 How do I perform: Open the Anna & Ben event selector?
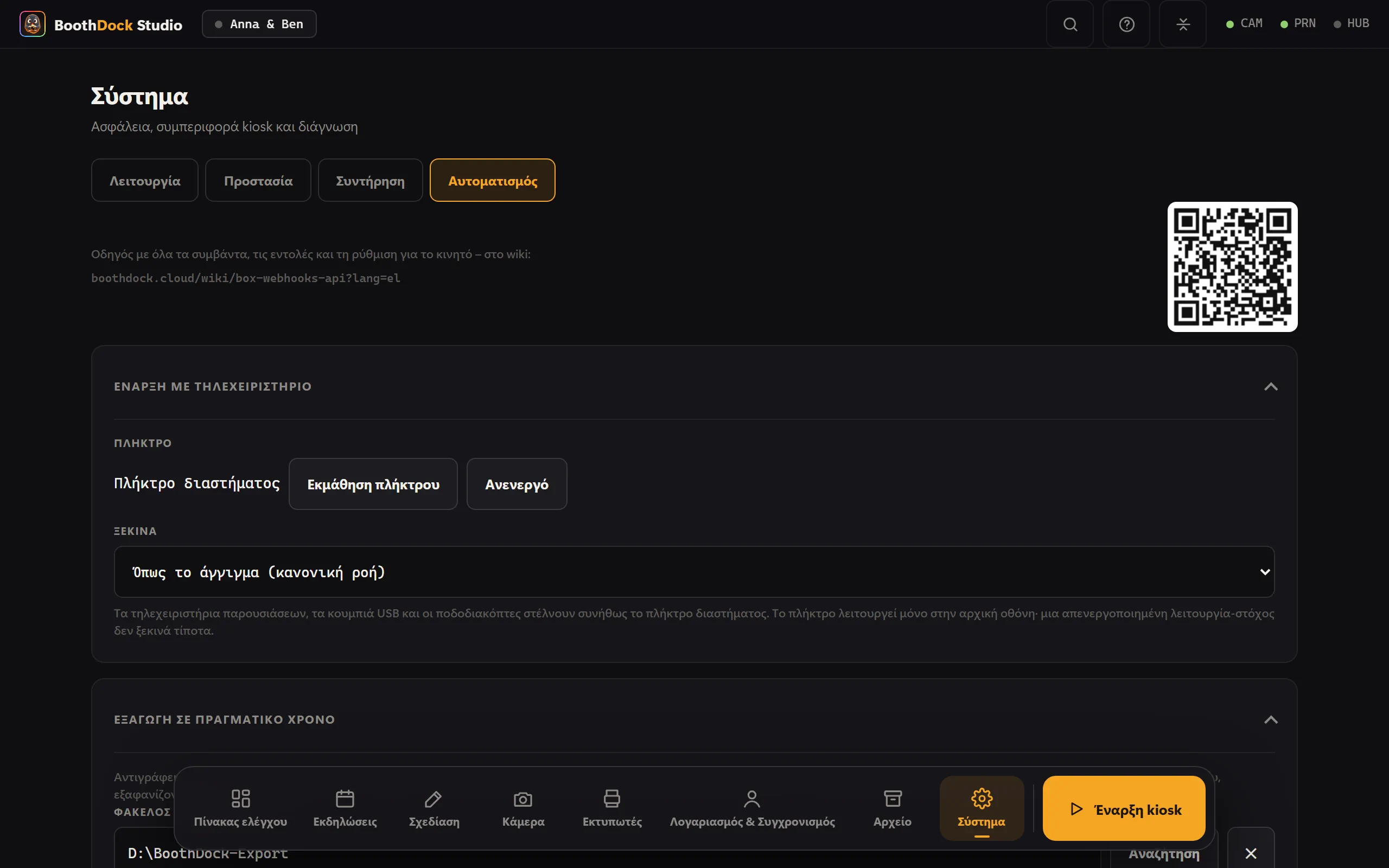259,24
